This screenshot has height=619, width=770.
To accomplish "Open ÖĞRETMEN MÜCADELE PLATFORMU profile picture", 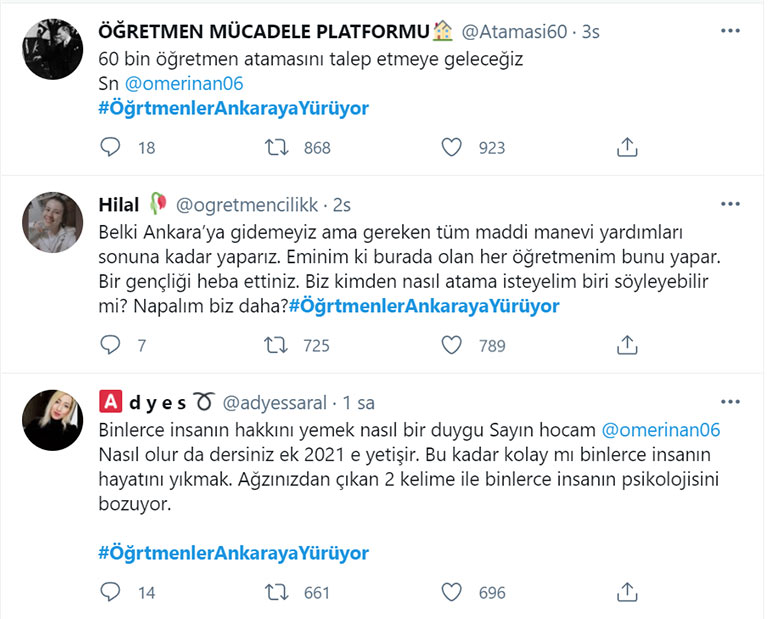I will [52, 47].
